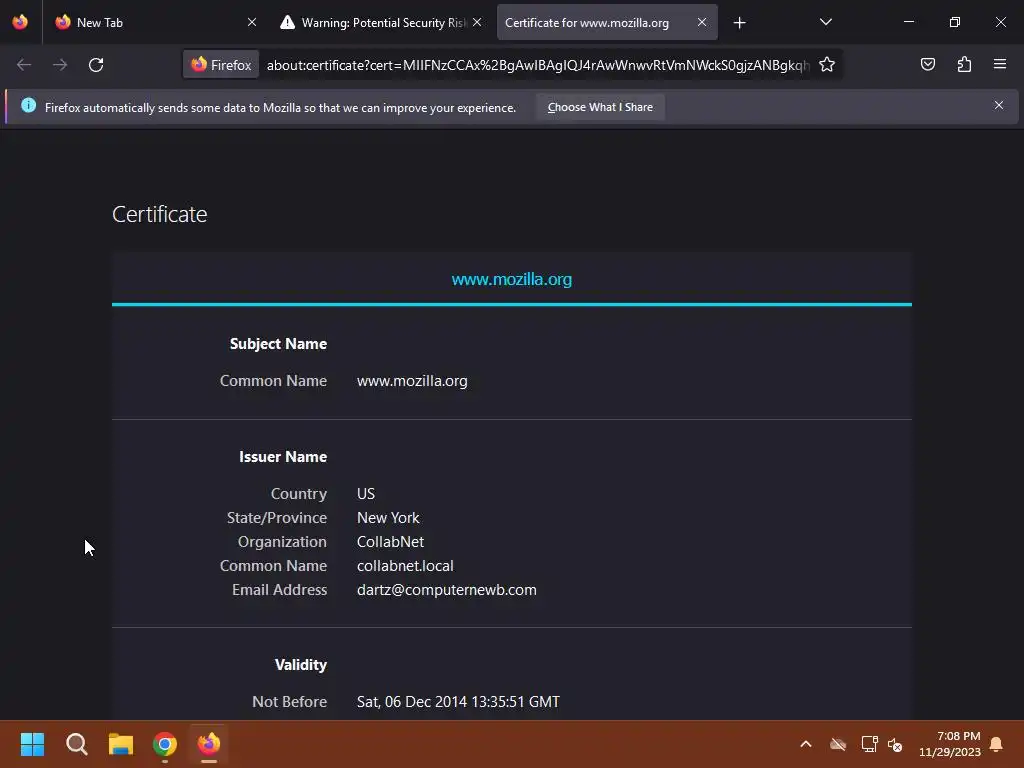The width and height of the screenshot is (1024, 768).
Task: Go forward one page with the forward arrow
Action: click(x=60, y=65)
